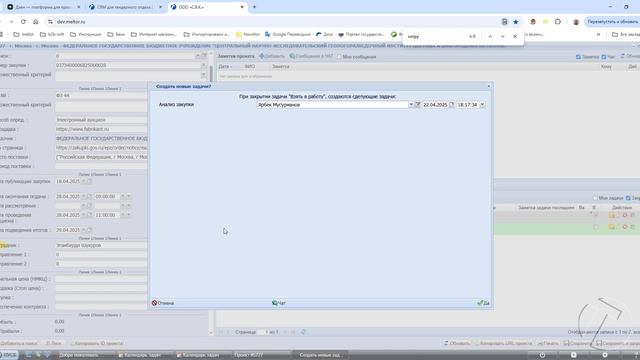Open the assignee dropdown for Анализ закупки

(411, 105)
